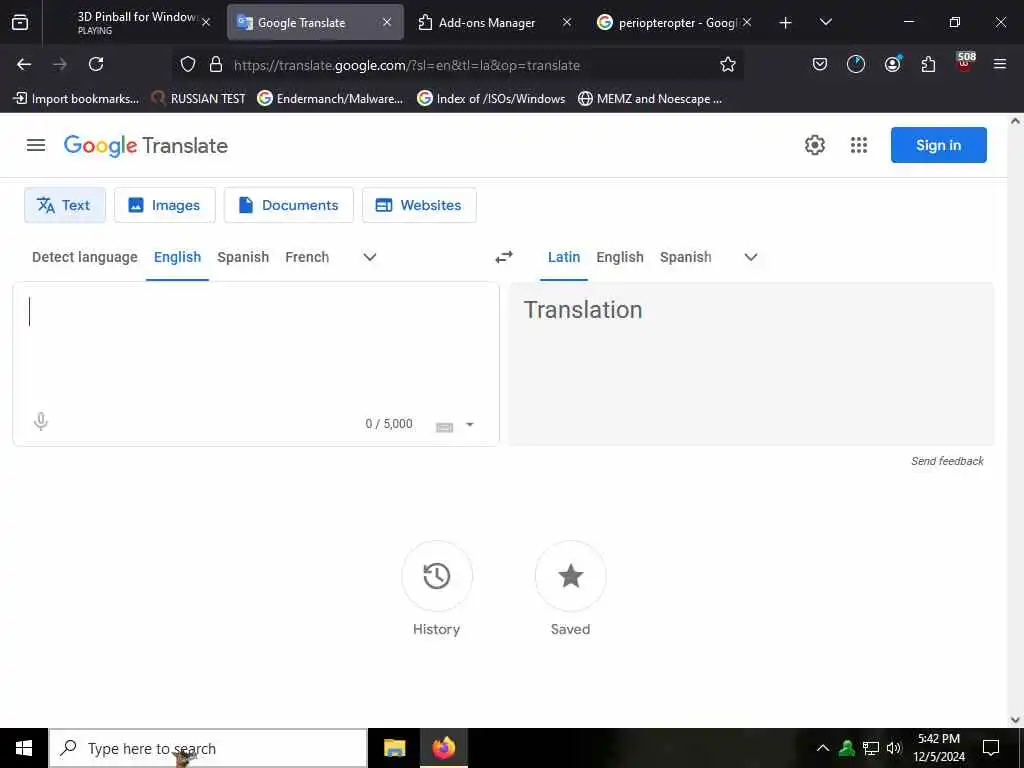Screen dimensions: 1024x768
Task: Turn on the virtual keyboard input tool
Action: tap(444, 426)
